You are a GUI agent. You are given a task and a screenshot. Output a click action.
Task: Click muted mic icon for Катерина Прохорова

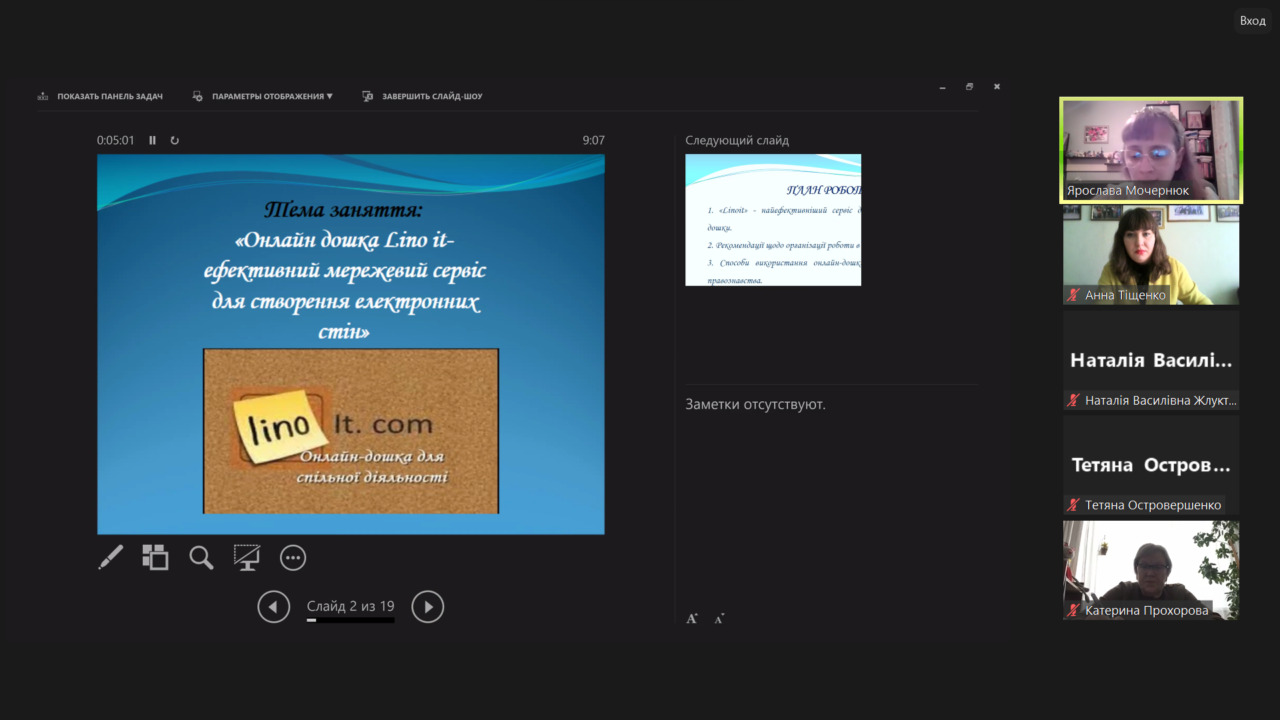coord(1074,610)
